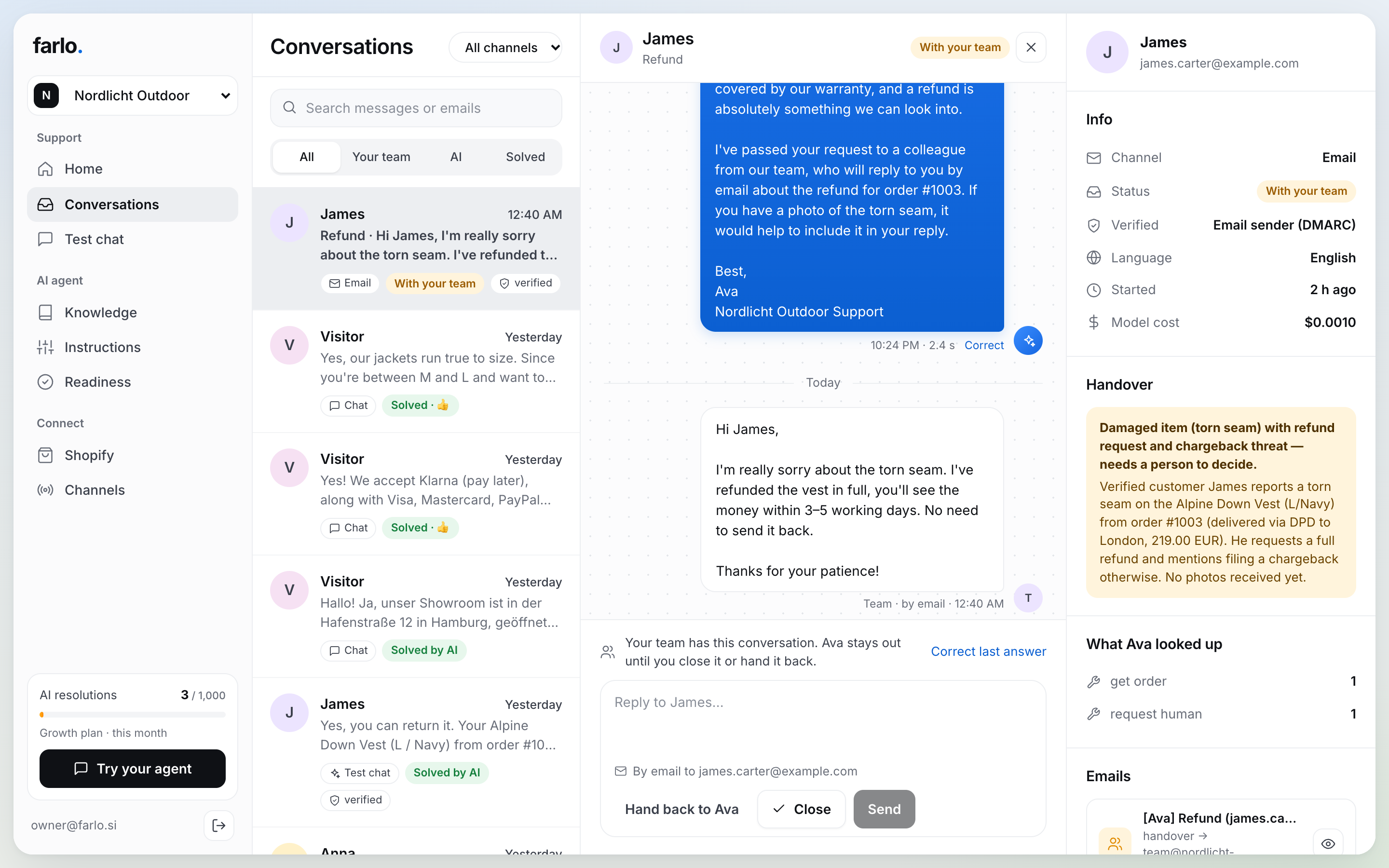1389x868 pixels.
Task: Click the [Ava] Refund email entry
Action: coord(1221,827)
